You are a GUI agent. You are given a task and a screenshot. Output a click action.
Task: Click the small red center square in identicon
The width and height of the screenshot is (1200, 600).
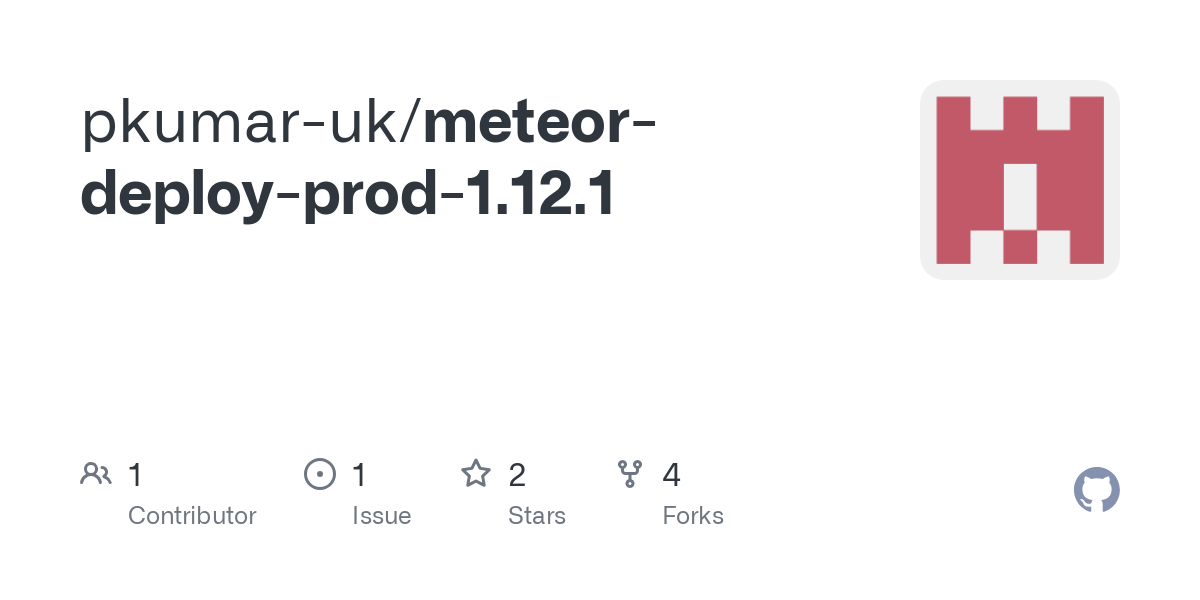click(1019, 247)
